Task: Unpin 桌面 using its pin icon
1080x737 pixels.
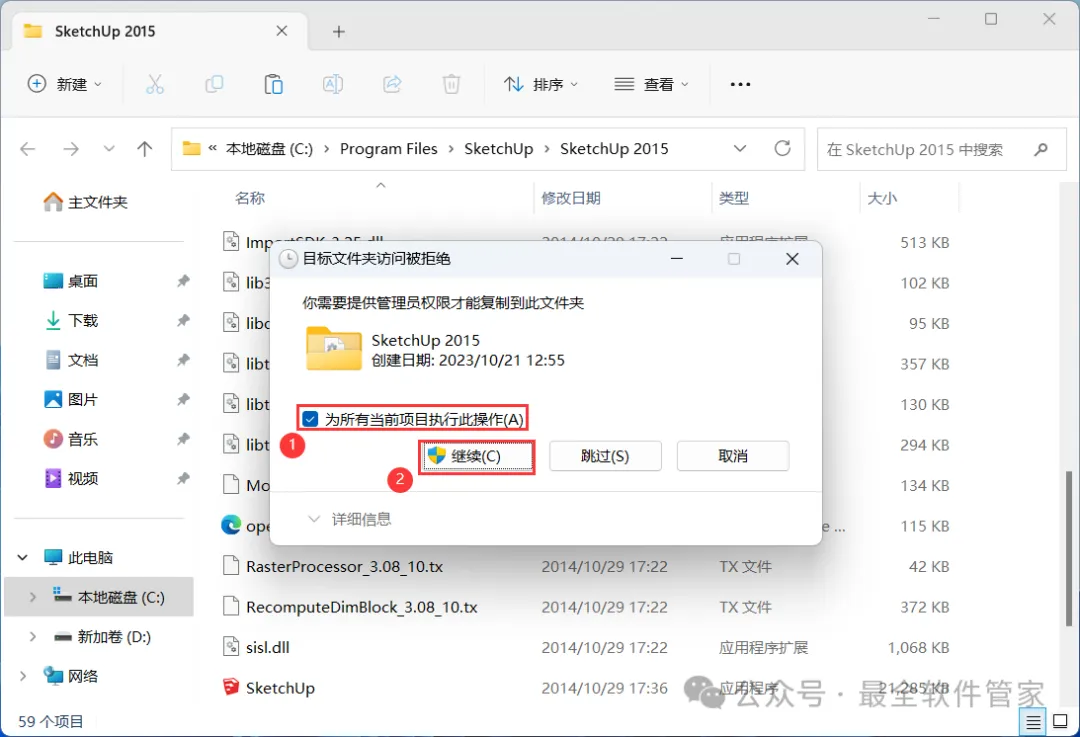Action: (183, 281)
